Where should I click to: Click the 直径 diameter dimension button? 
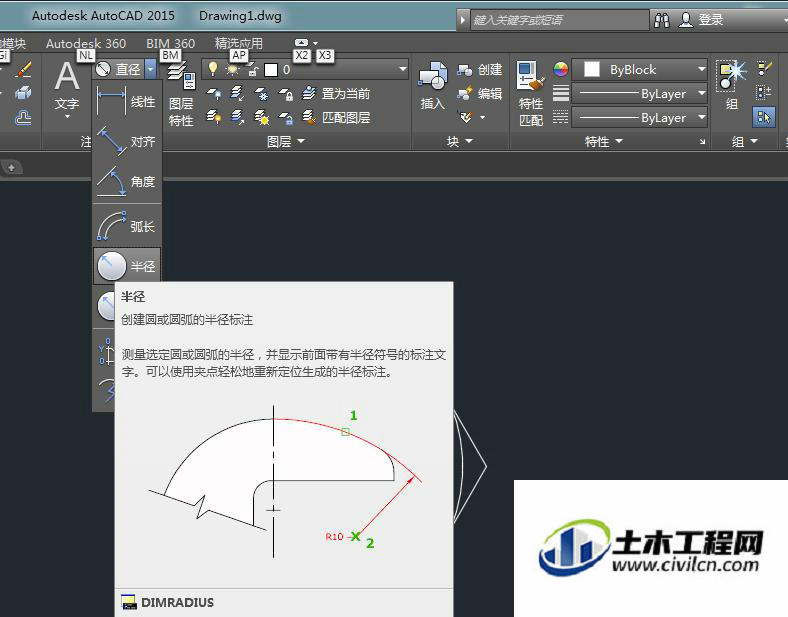coord(119,69)
